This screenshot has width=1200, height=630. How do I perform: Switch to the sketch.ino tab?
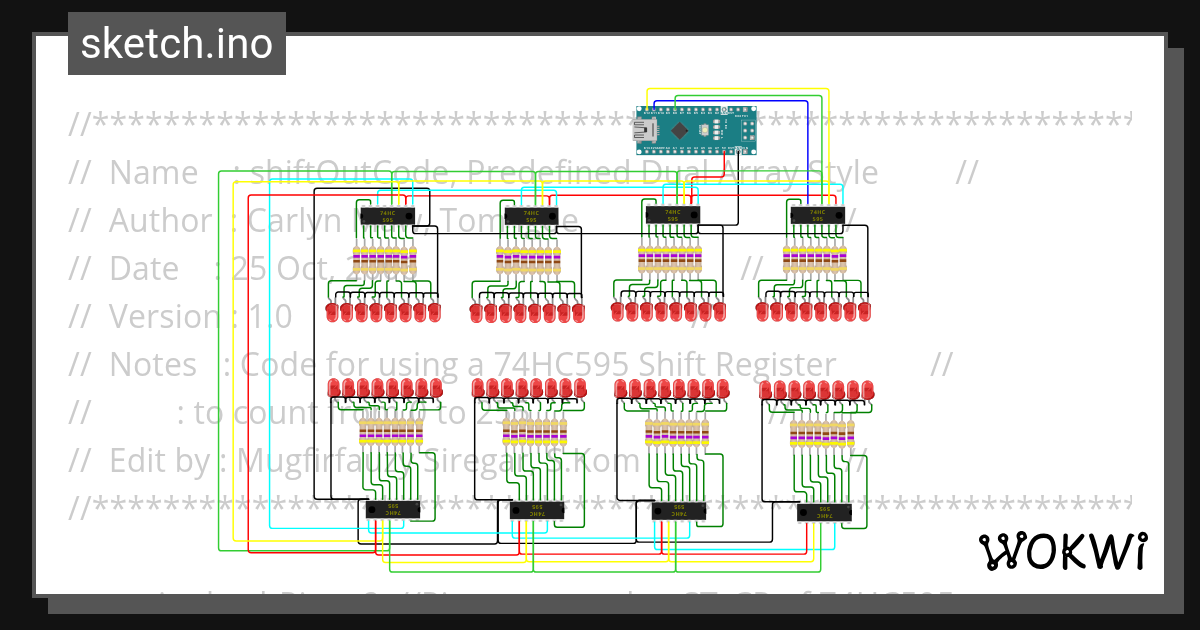[x=176, y=43]
